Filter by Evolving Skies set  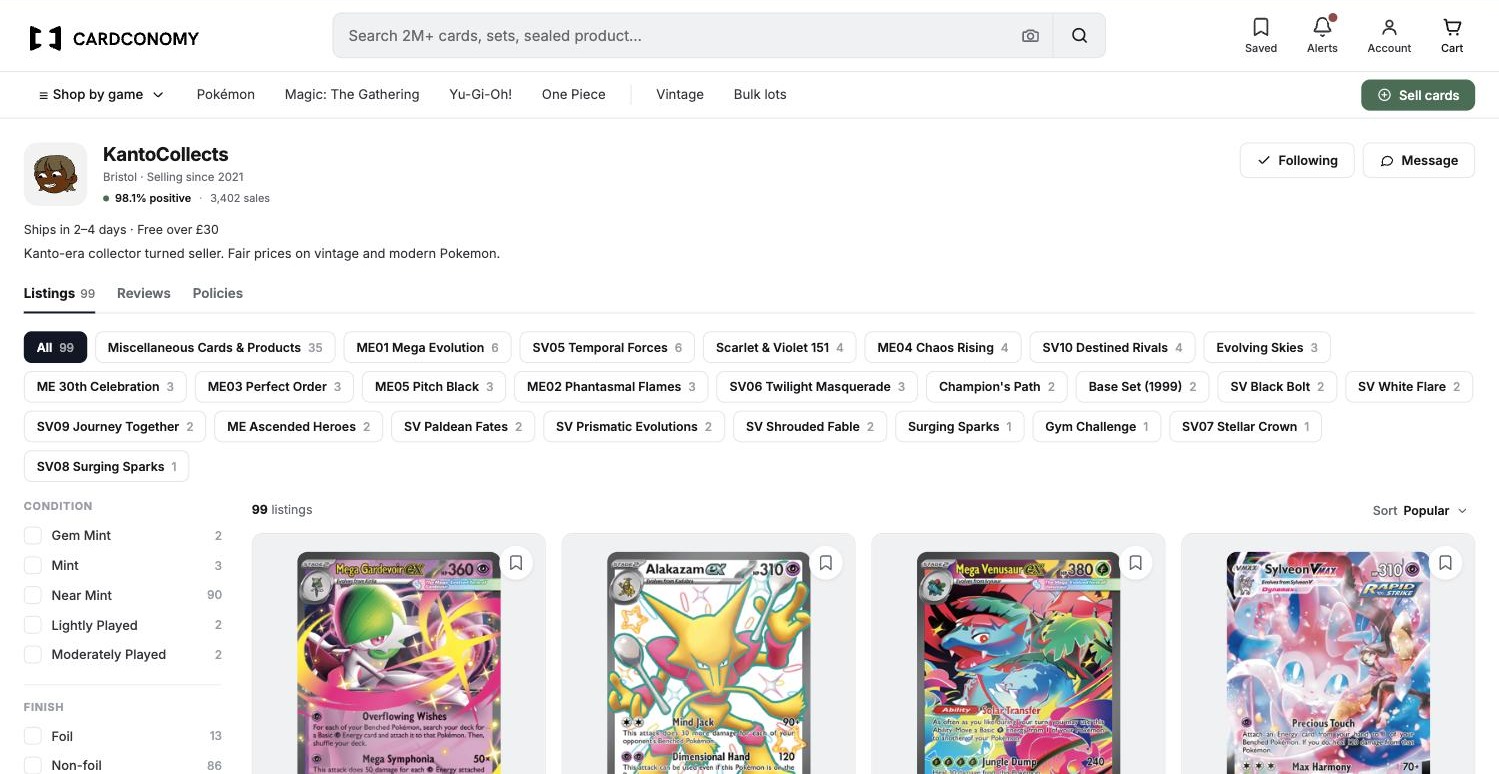[x=1267, y=347]
